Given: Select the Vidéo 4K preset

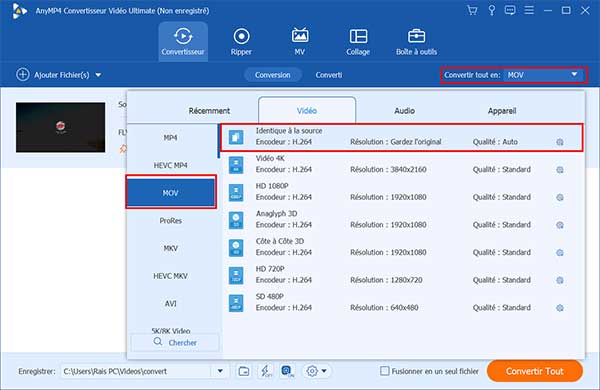Looking at the screenshot, I should (x=402, y=165).
